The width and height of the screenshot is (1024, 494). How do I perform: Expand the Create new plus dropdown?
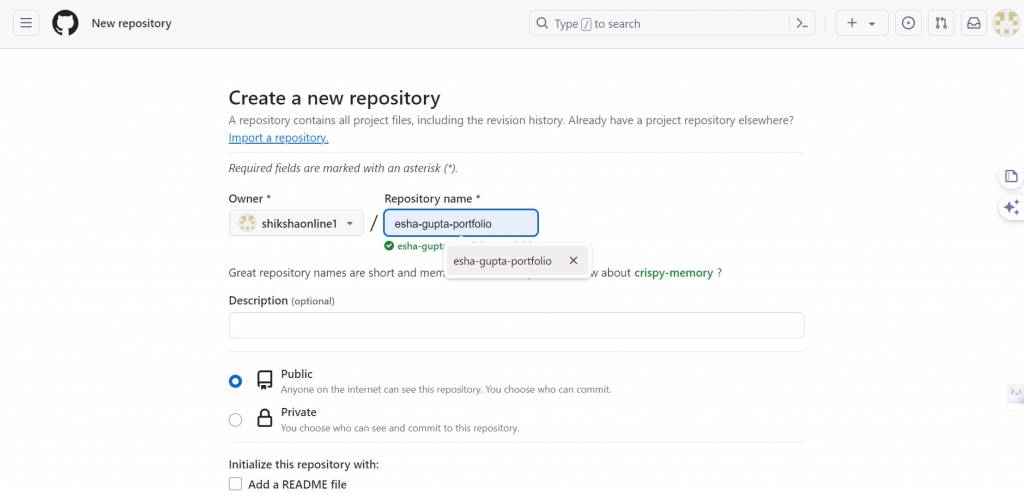click(861, 23)
